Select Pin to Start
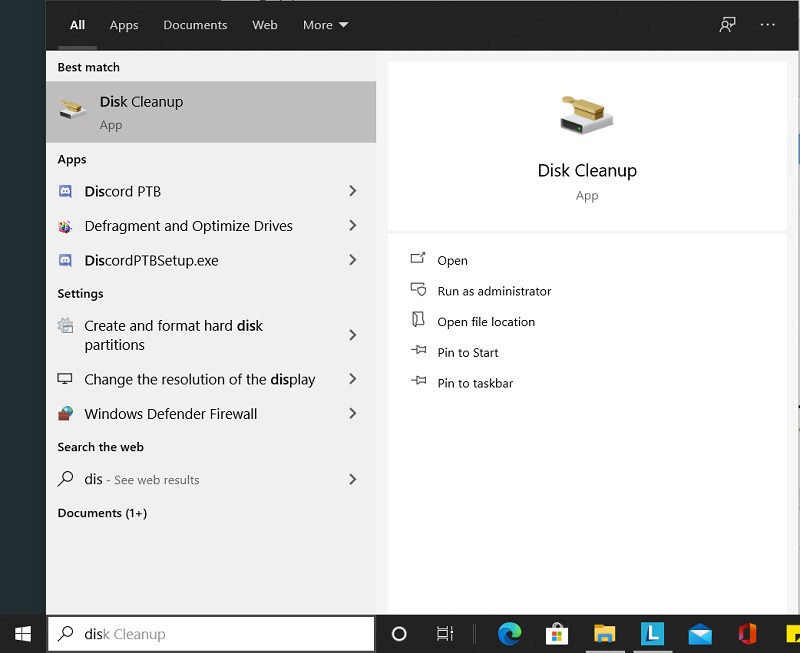 [x=468, y=353]
